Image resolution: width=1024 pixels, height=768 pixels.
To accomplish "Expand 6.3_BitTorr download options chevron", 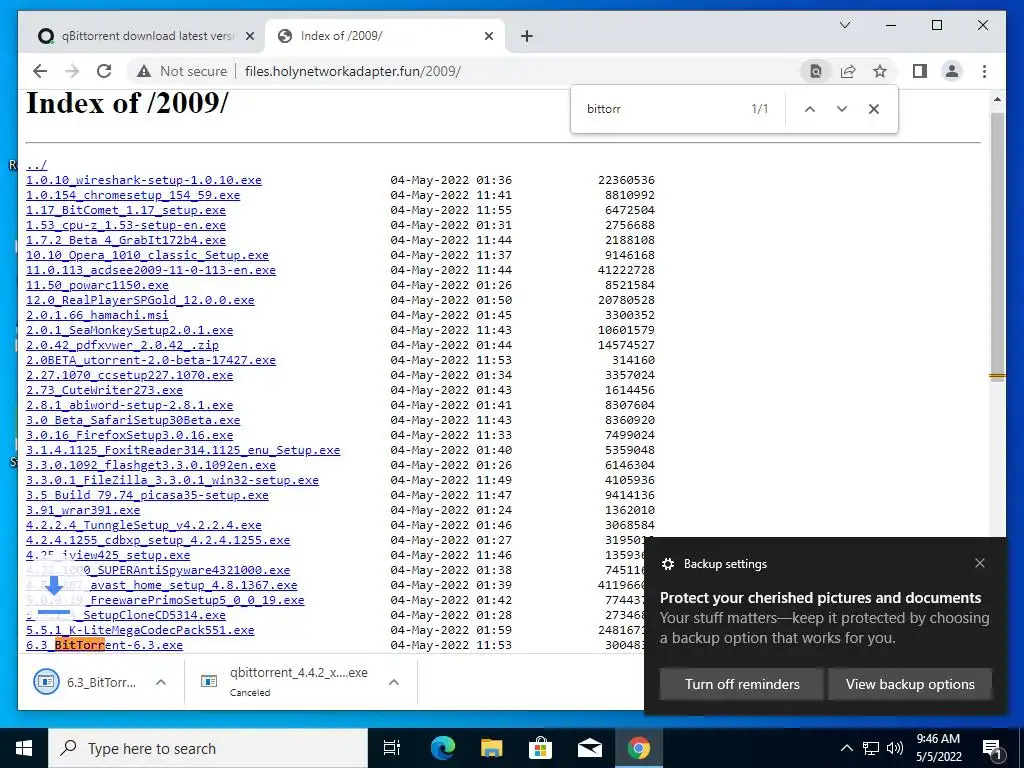I will click(161, 682).
